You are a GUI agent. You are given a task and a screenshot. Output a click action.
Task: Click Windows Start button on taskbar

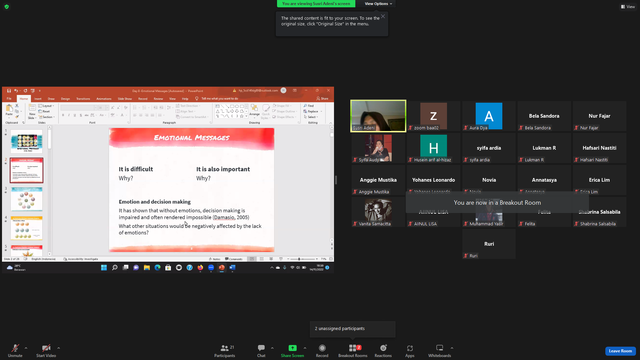pos(104,268)
